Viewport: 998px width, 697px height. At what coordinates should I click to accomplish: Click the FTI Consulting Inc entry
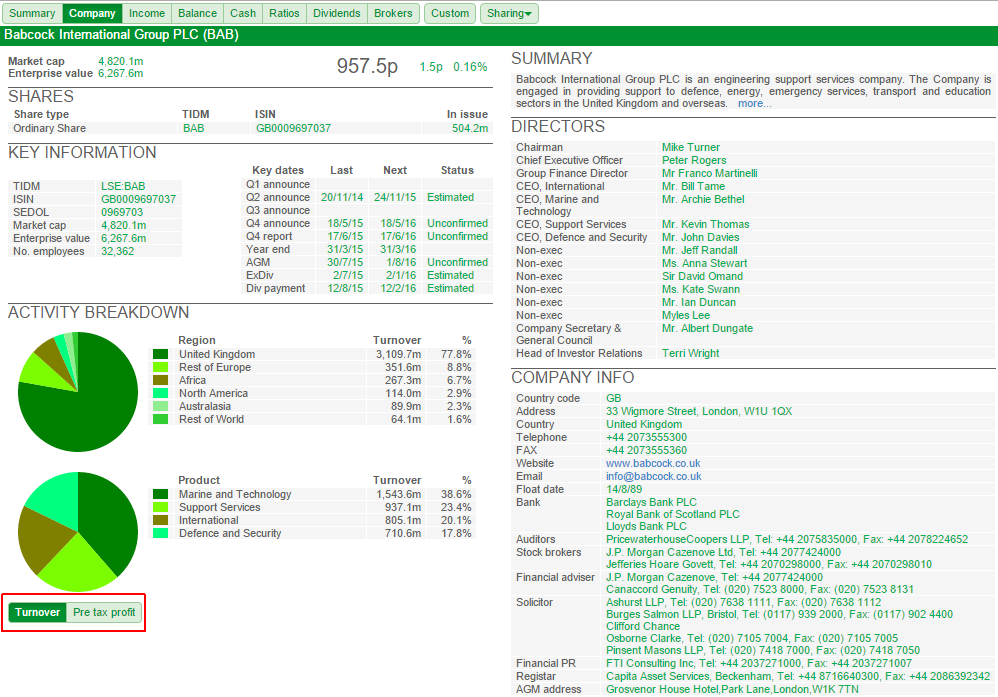tap(759, 663)
